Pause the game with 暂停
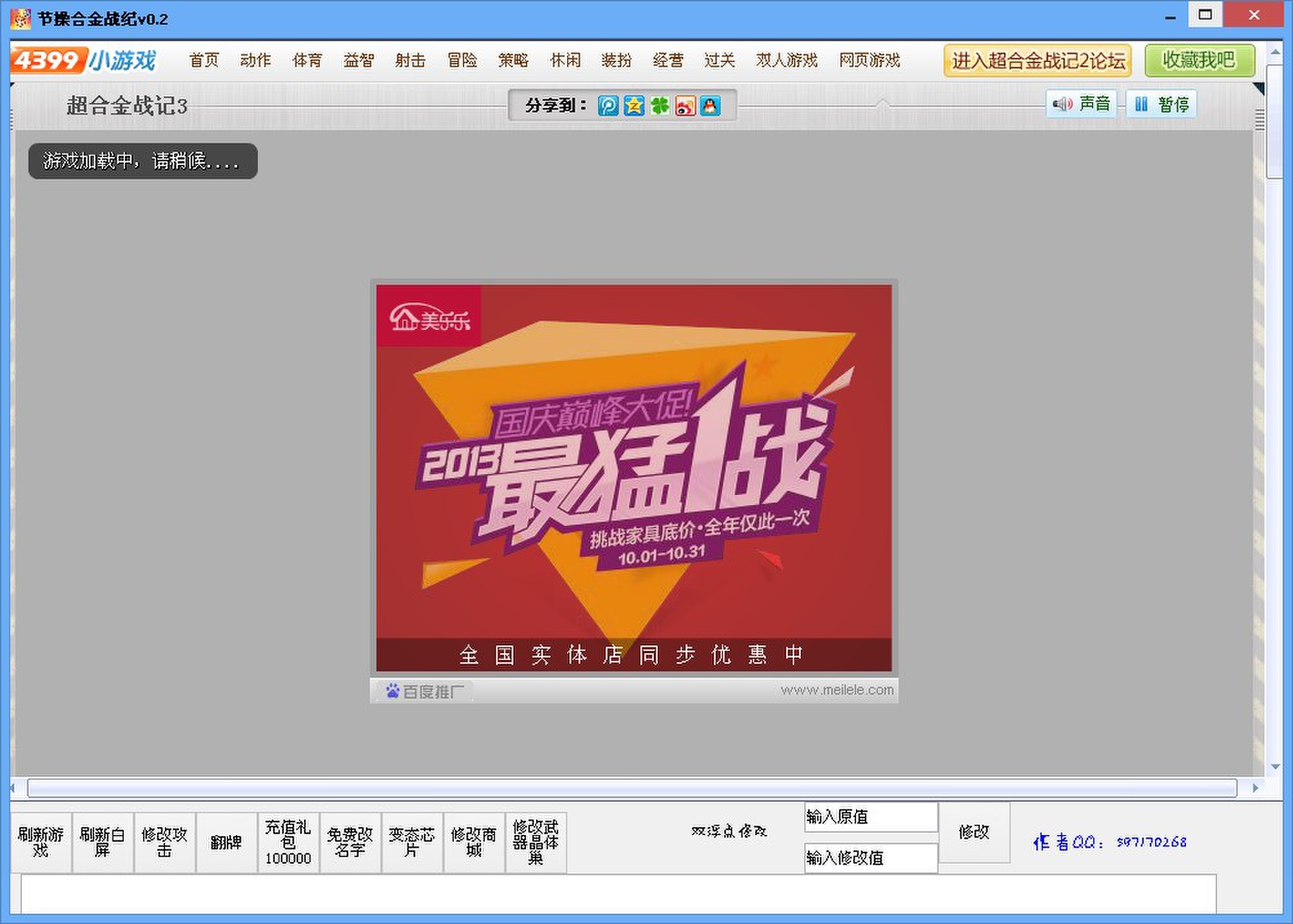The height and width of the screenshot is (924, 1293). click(x=1162, y=104)
